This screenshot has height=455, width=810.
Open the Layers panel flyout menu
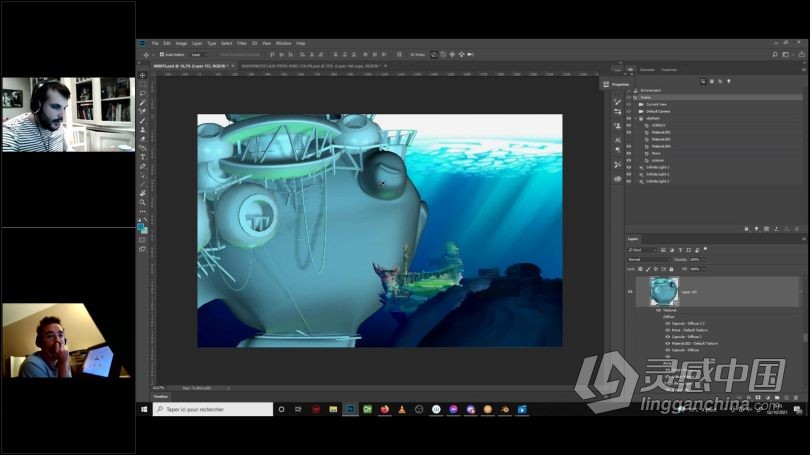click(x=804, y=239)
